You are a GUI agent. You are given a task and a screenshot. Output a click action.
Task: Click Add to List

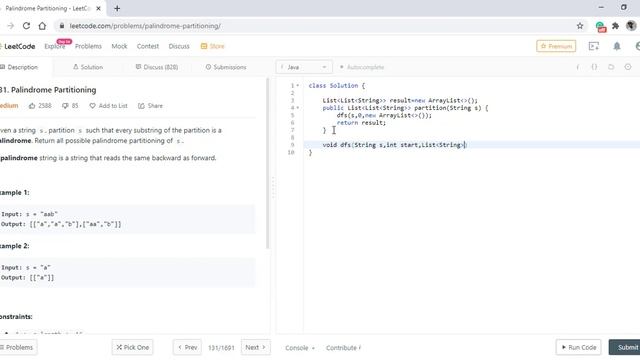click(x=108, y=106)
